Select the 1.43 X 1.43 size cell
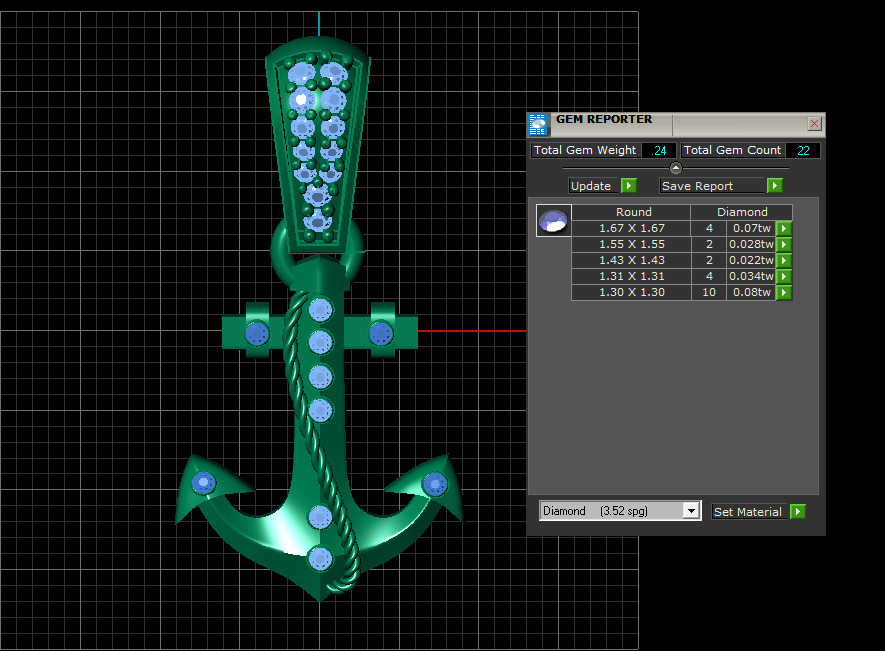Screen dimensions: 885x651 [x=632, y=260]
